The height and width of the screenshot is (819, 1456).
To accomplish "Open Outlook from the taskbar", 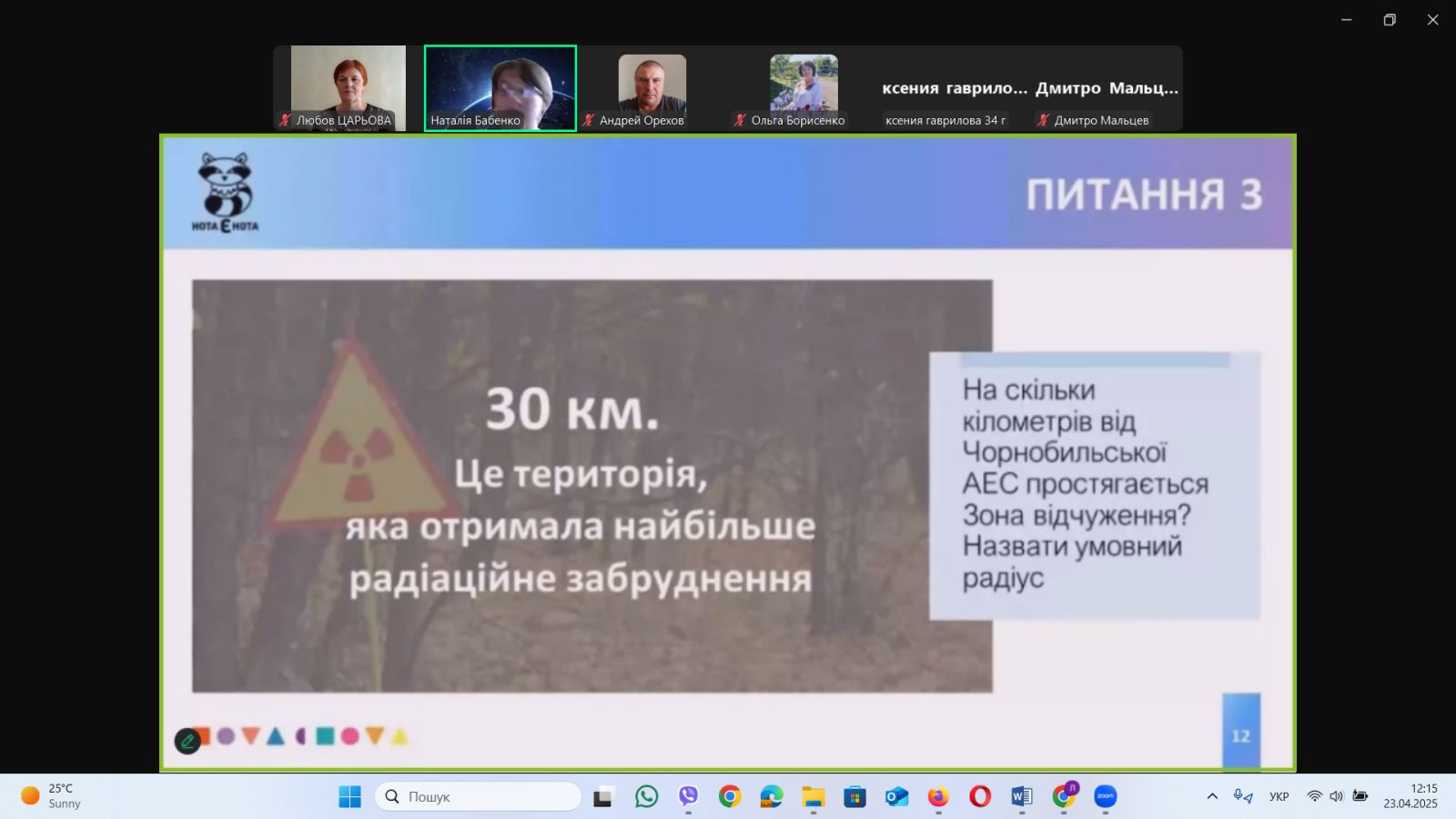I will tap(896, 797).
